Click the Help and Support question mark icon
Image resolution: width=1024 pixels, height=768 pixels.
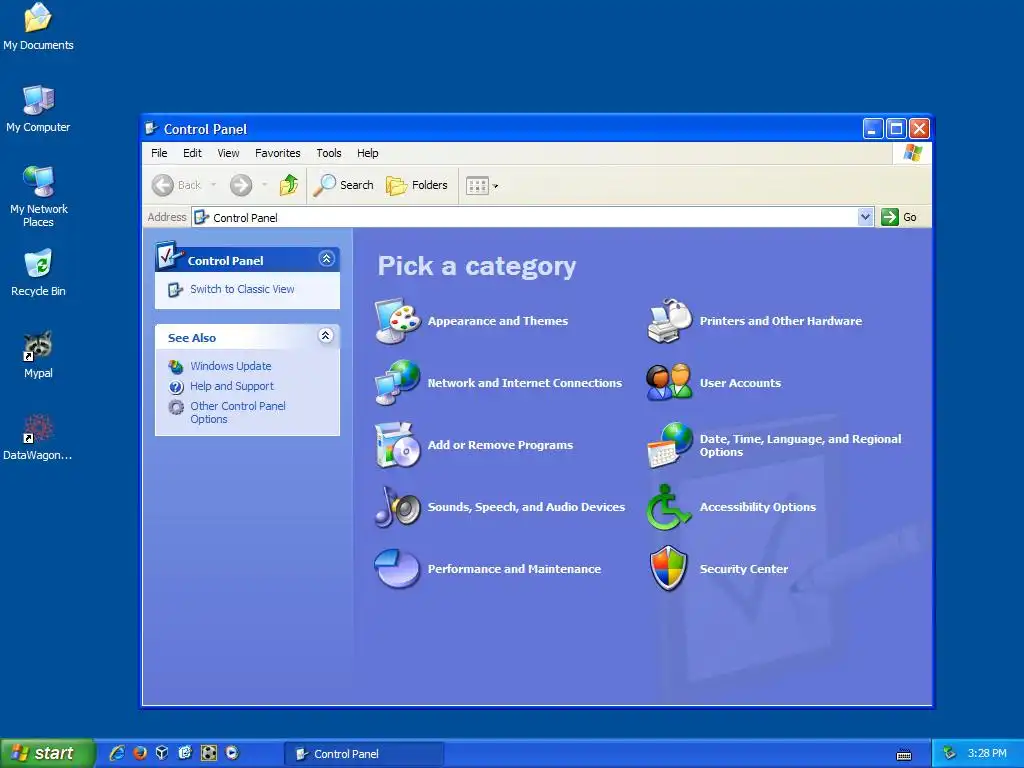(x=176, y=387)
